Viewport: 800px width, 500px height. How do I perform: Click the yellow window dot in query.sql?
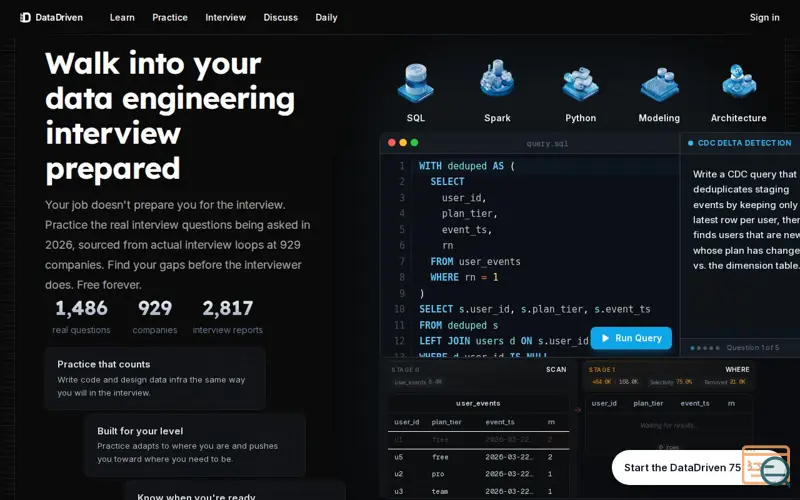[x=403, y=143]
